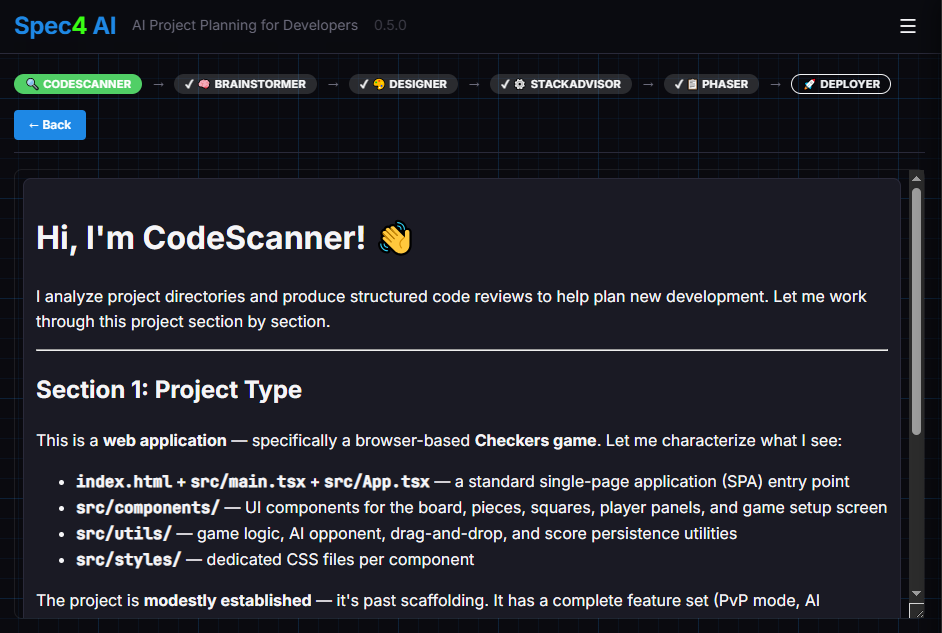Image resolution: width=942 pixels, height=633 pixels.
Task: Go to the STACKADVISOR stage tab
Action: [x=561, y=84]
